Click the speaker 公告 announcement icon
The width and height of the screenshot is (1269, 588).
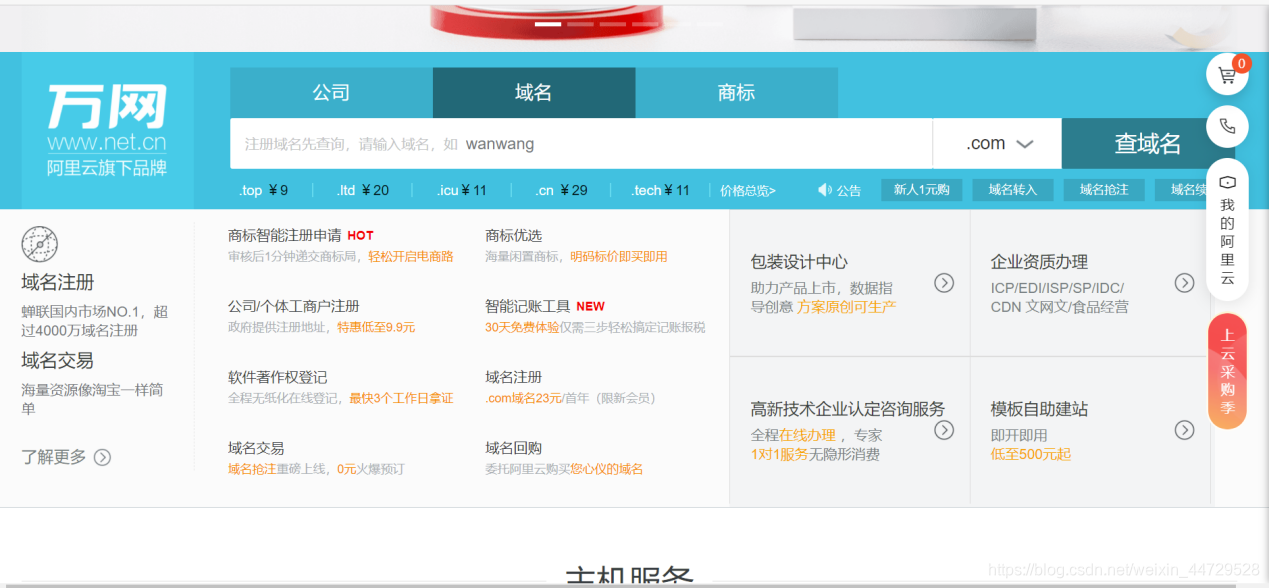tap(825, 190)
